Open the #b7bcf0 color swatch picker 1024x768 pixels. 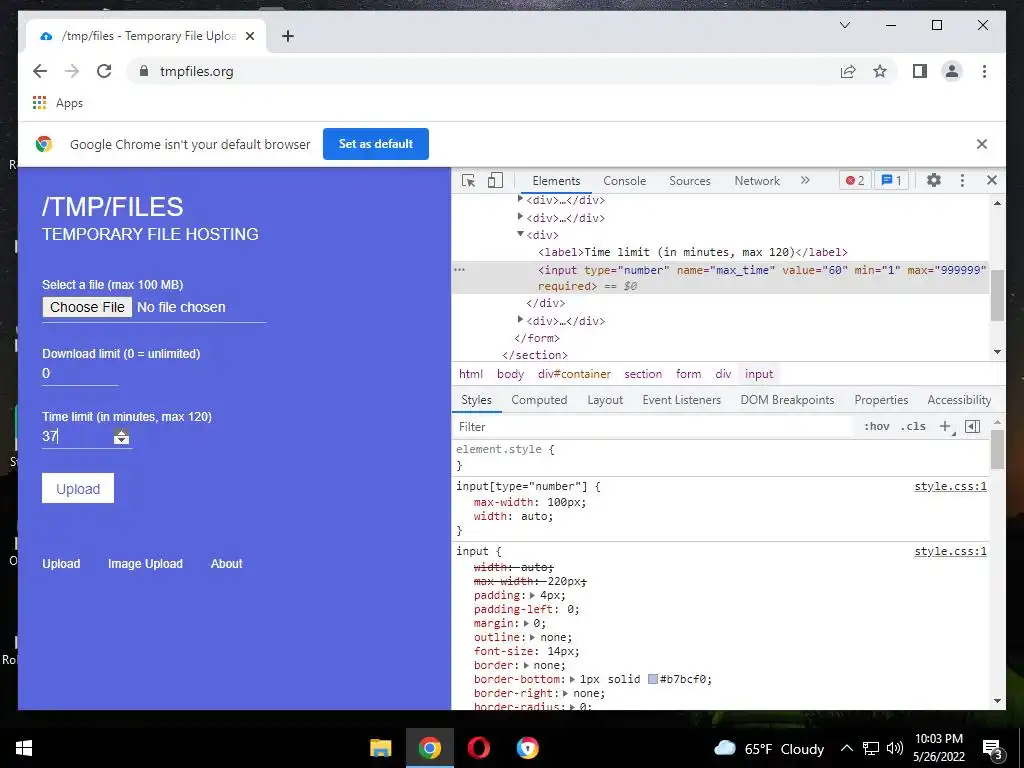point(652,679)
